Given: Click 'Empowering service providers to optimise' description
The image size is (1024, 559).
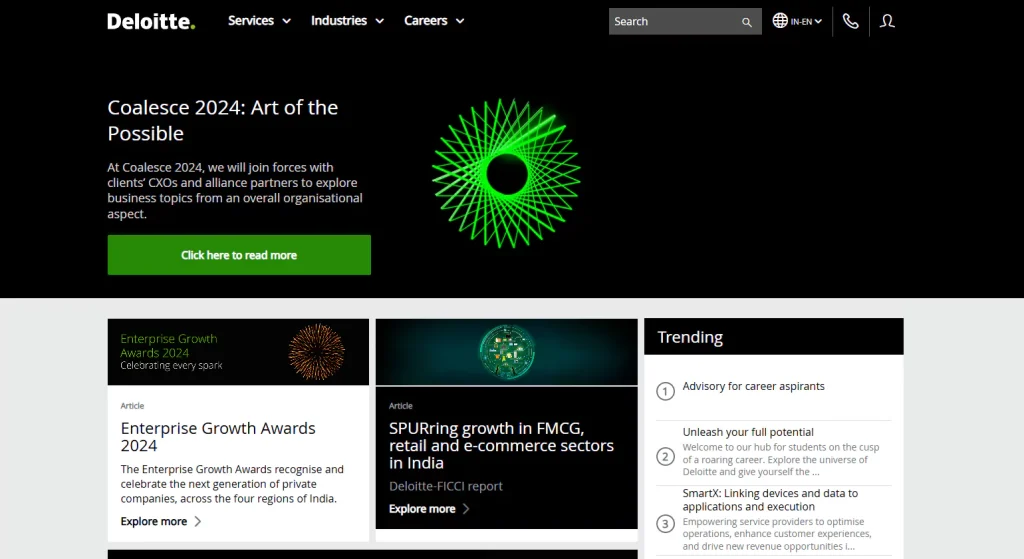Looking at the screenshot, I should (x=776, y=534).
